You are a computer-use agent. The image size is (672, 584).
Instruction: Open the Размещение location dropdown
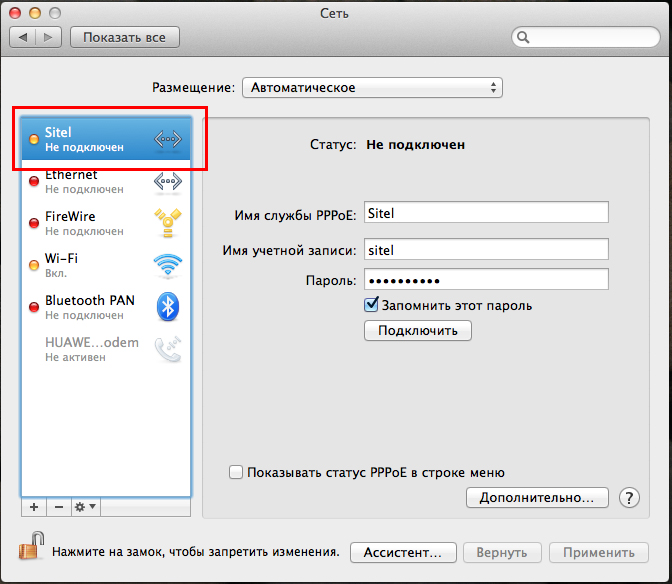click(372, 88)
